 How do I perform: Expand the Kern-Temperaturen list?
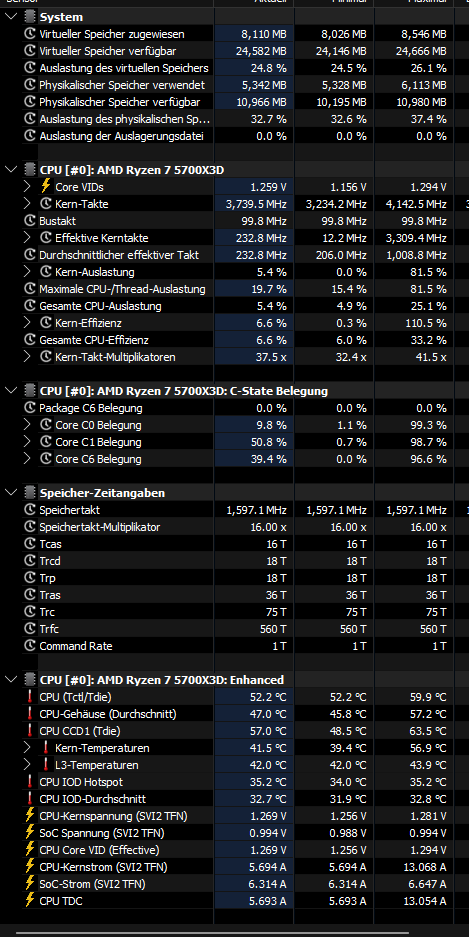27,748
